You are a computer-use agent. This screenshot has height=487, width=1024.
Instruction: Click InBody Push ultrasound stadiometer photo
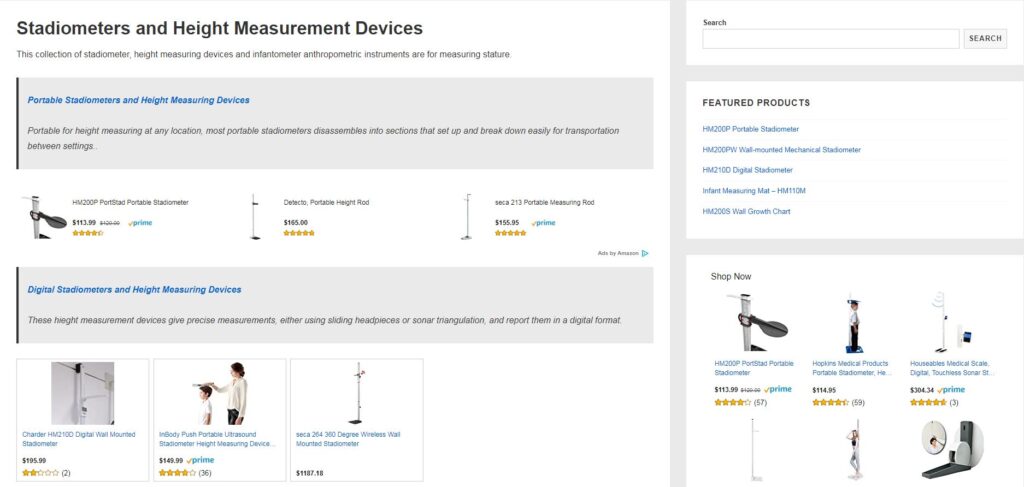221,393
